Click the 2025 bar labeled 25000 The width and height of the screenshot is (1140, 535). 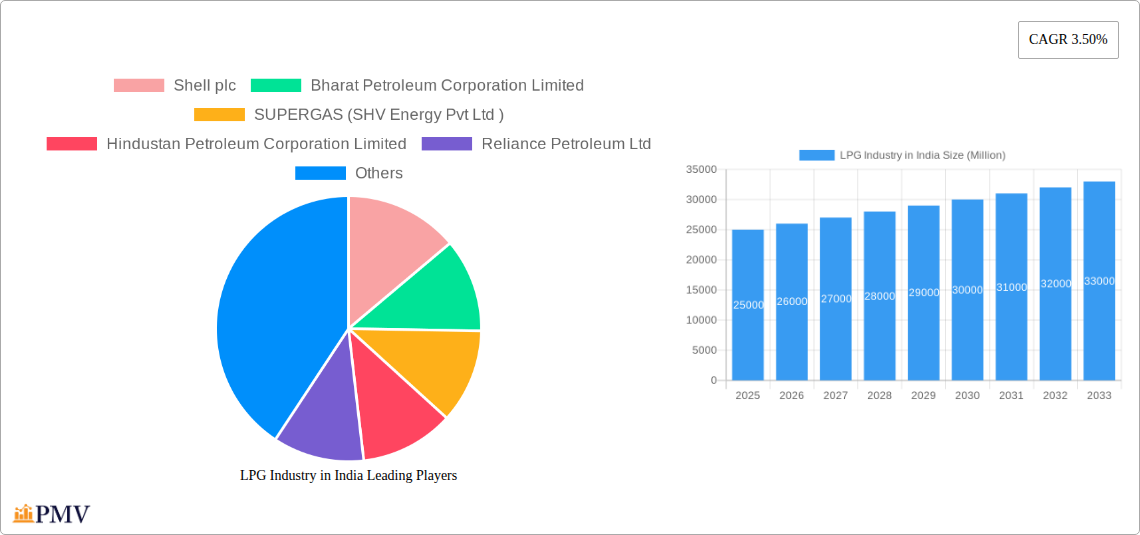(748, 305)
